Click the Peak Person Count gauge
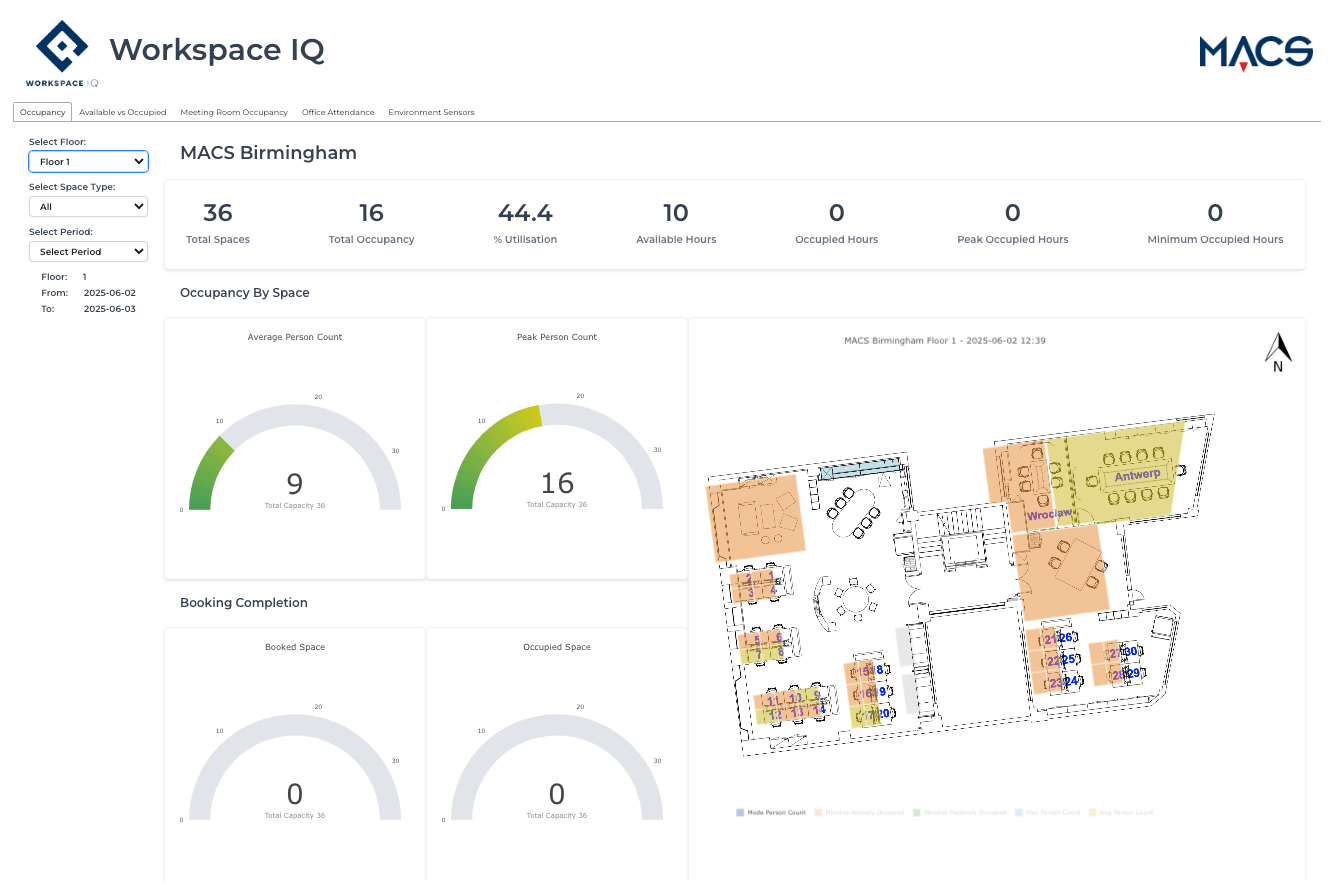This screenshot has width=1343, height=892. [x=557, y=458]
